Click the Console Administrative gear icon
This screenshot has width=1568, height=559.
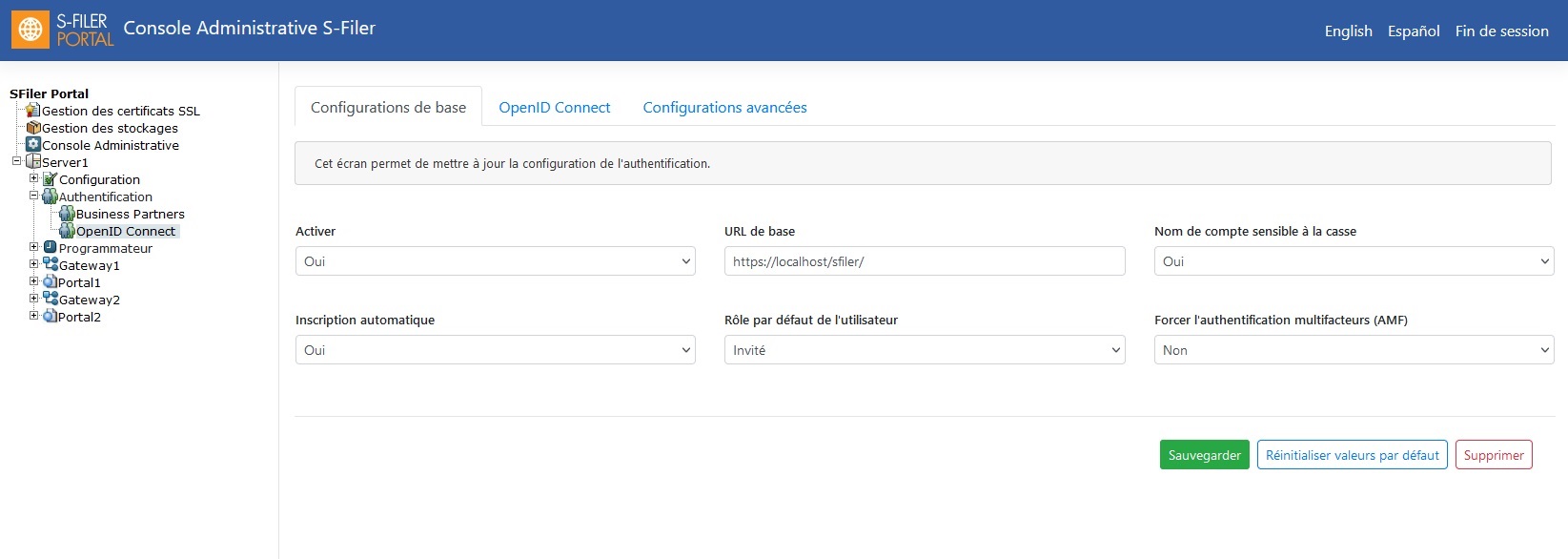tap(33, 145)
